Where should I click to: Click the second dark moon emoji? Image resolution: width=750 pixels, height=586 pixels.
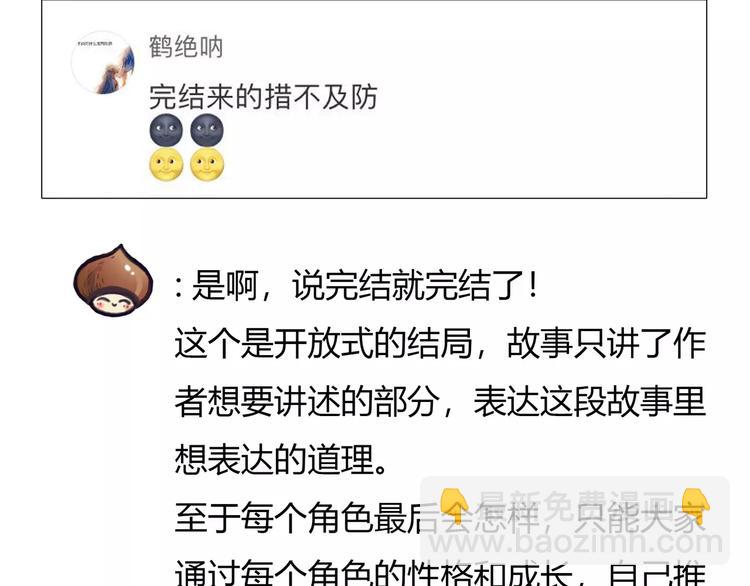tap(207, 130)
